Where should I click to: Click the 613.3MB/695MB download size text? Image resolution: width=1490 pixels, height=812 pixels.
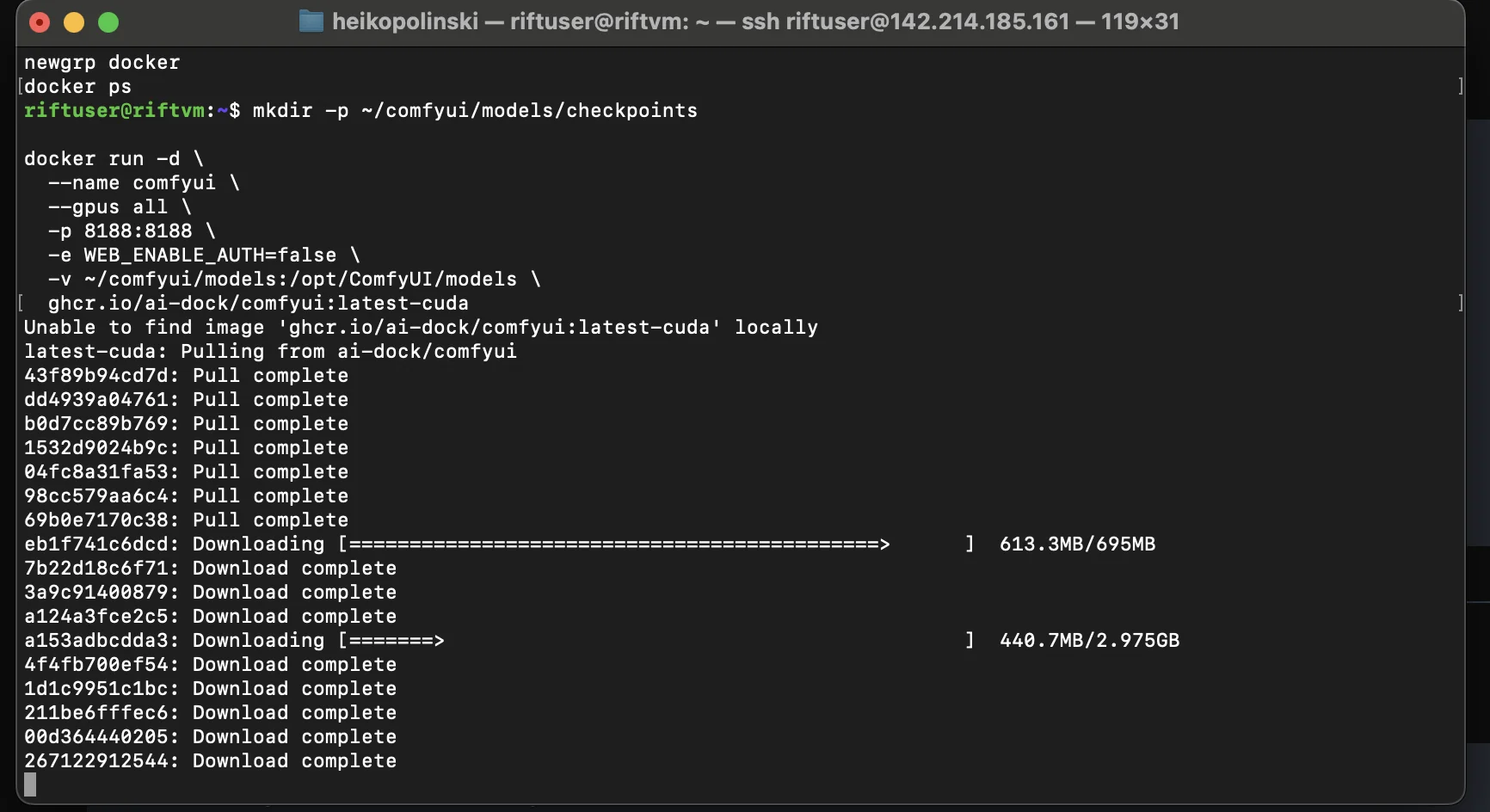click(x=1077, y=544)
